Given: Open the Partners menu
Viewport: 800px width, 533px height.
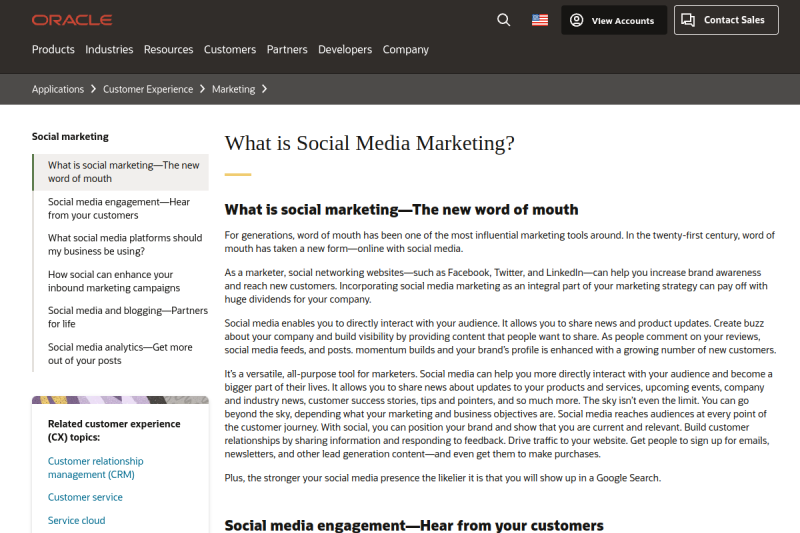Looking at the screenshot, I should (x=287, y=49).
